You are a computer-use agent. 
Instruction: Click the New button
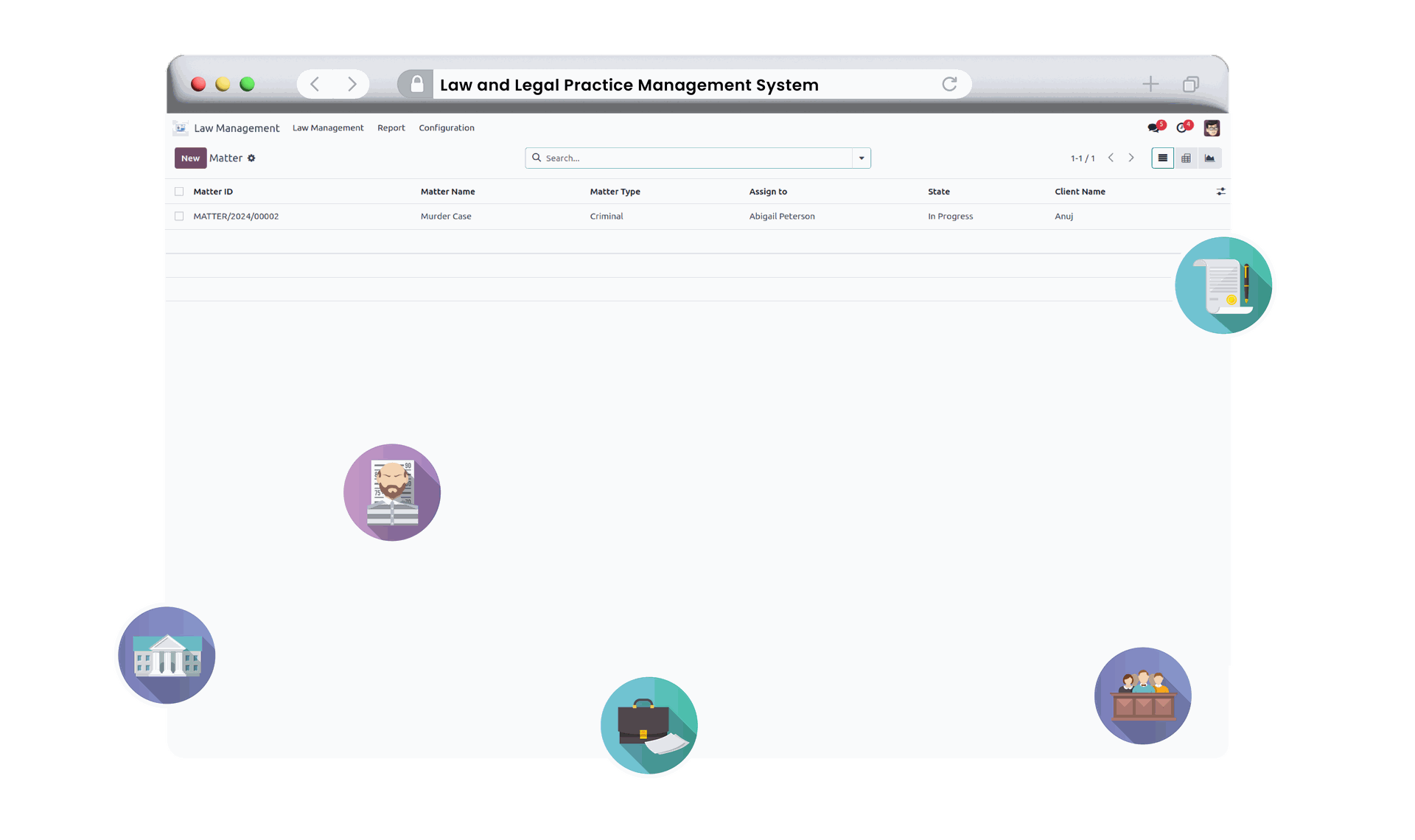tap(190, 158)
